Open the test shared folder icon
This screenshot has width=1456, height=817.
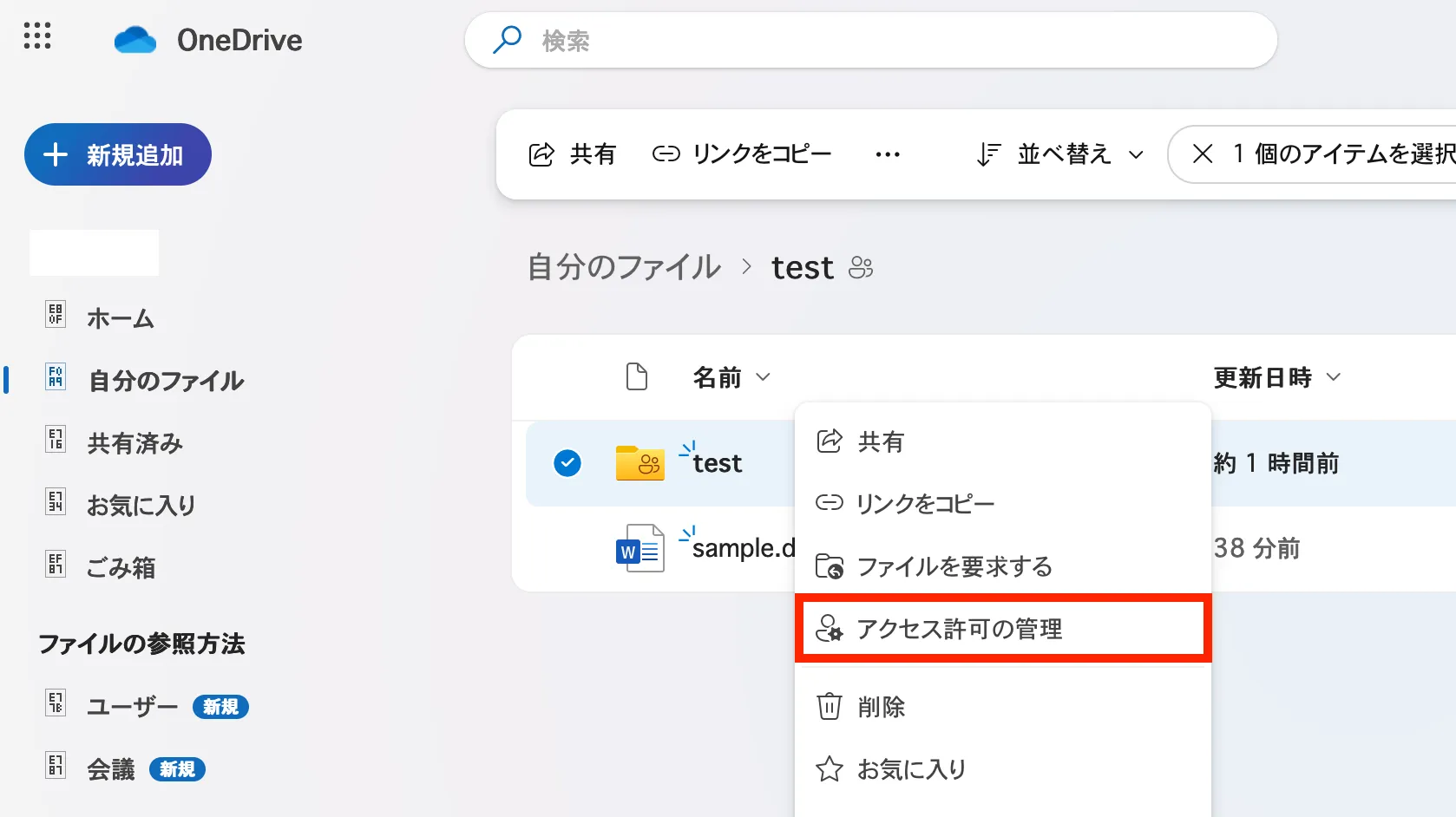[x=639, y=463]
